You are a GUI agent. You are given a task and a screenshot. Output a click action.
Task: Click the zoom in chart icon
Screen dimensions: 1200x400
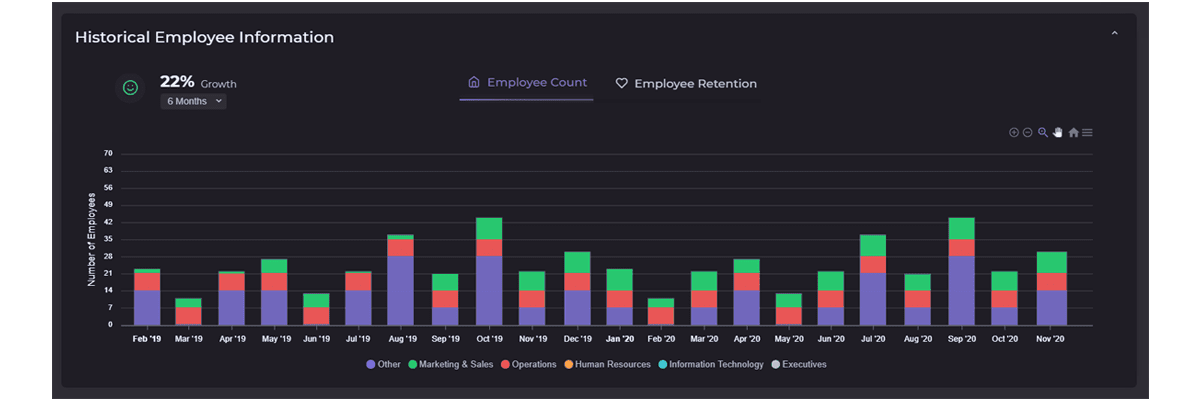[1013, 132]
